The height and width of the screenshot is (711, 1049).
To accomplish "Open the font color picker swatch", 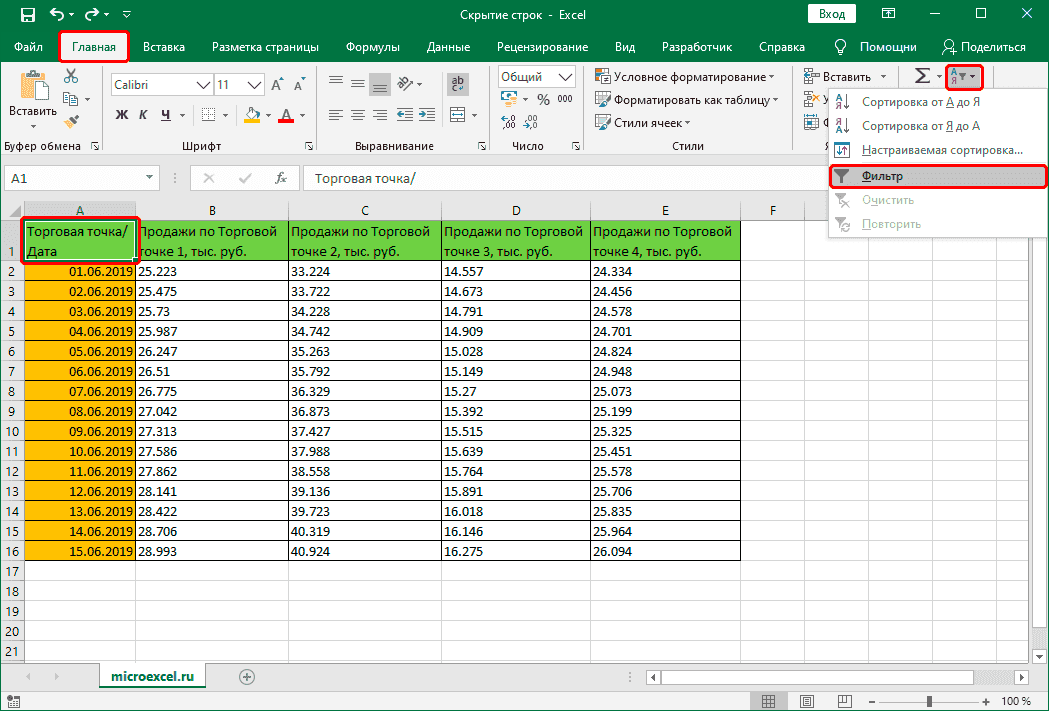I will 286,115.
